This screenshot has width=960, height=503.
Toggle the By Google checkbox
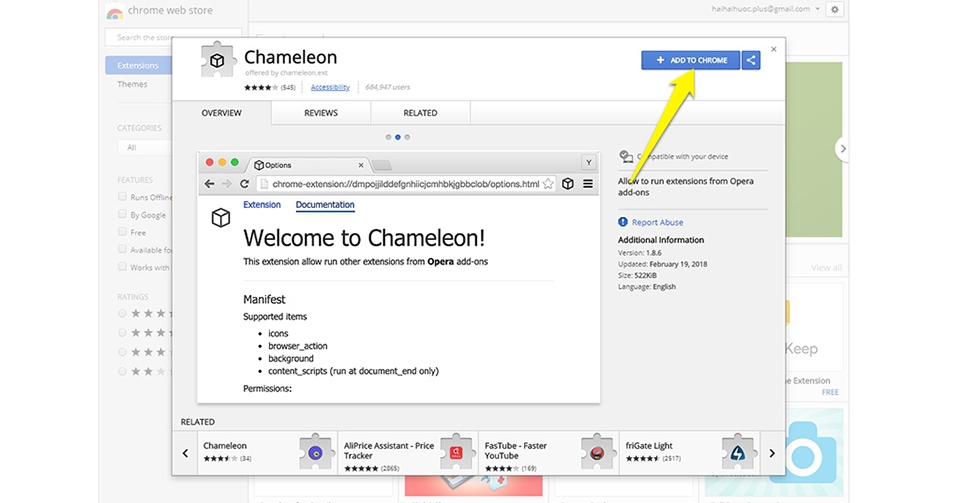(x=122, y=214)
